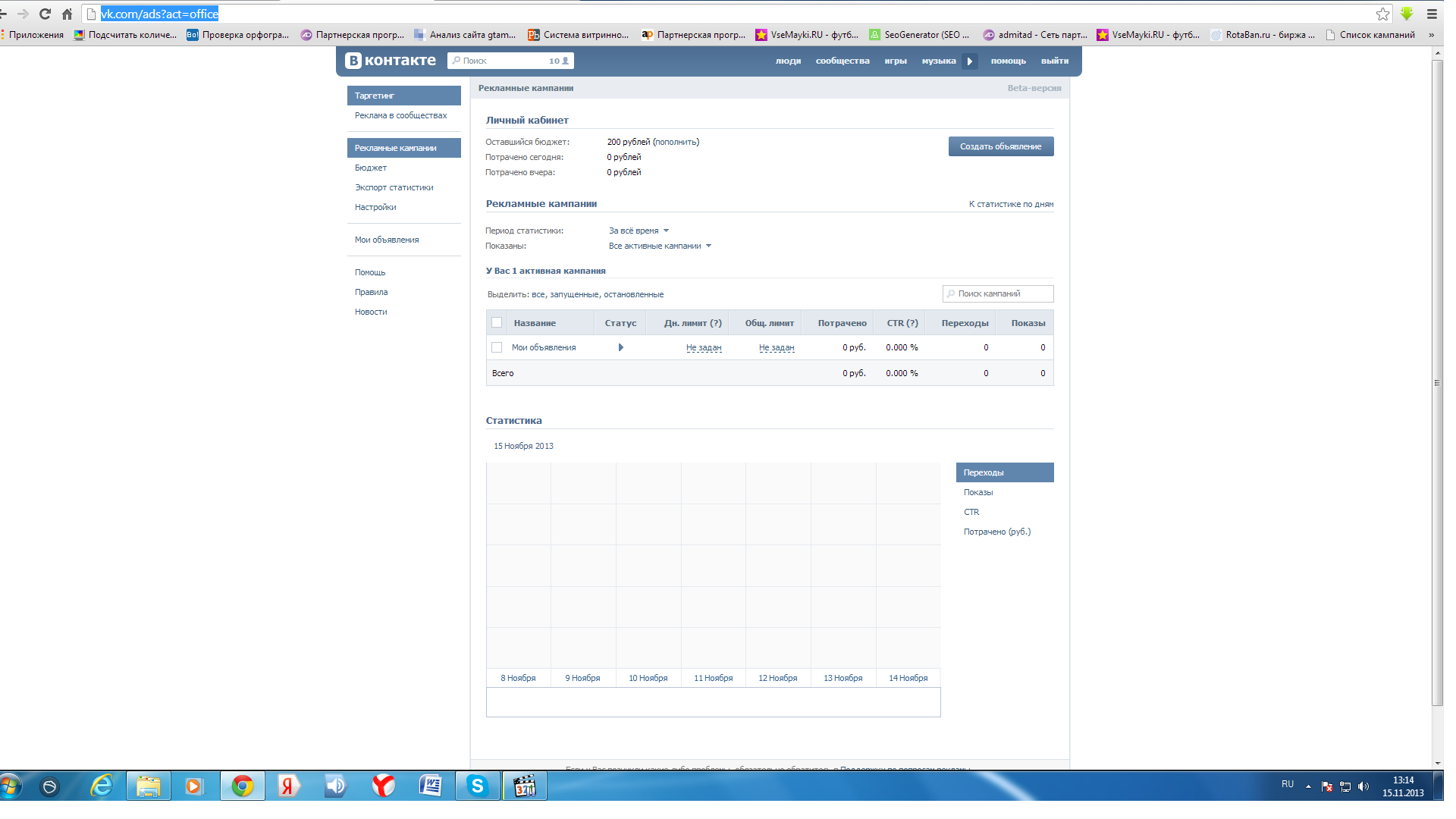Viewport: 1456px width, 819px height.
Task: Check the Мои объявления campaign checkbox
Action: 497,347
